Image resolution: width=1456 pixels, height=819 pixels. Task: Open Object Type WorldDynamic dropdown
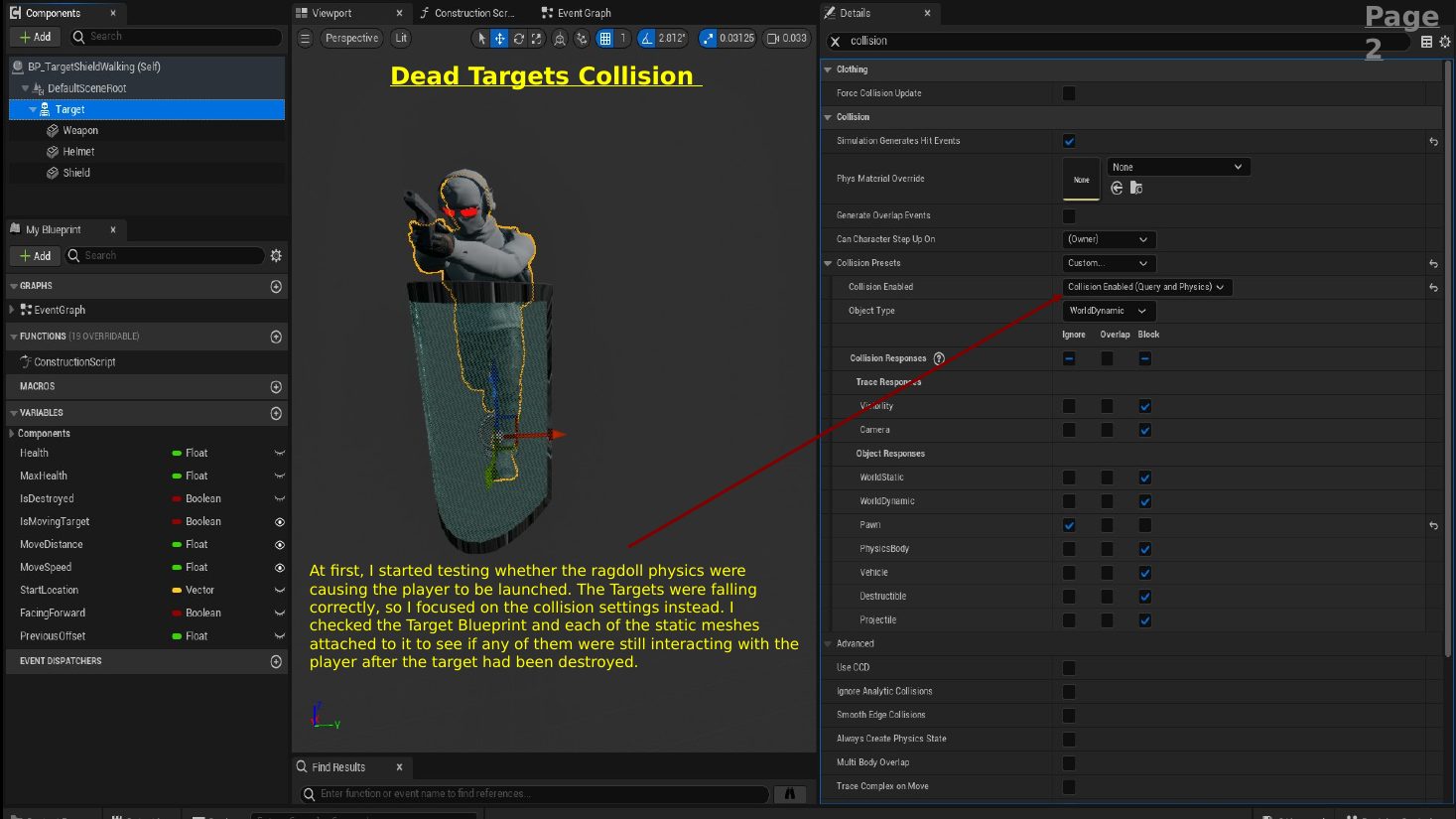click(1109, 311)
